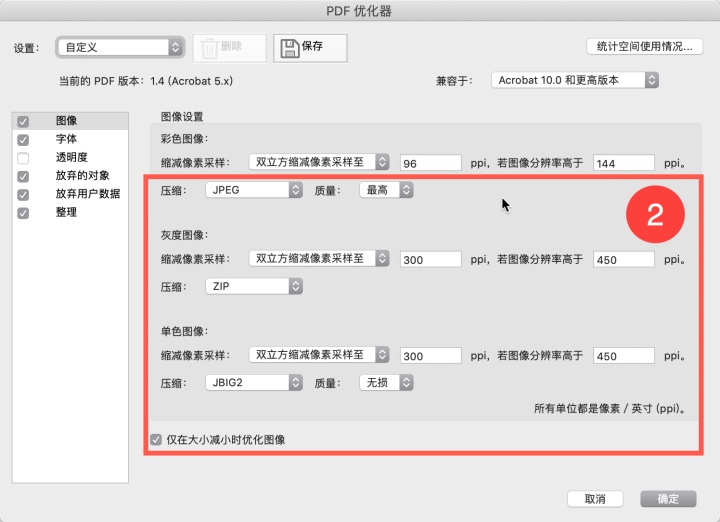
Task: Open the 设置 preset dropdown showing 自定义
Action: point(120,47)
